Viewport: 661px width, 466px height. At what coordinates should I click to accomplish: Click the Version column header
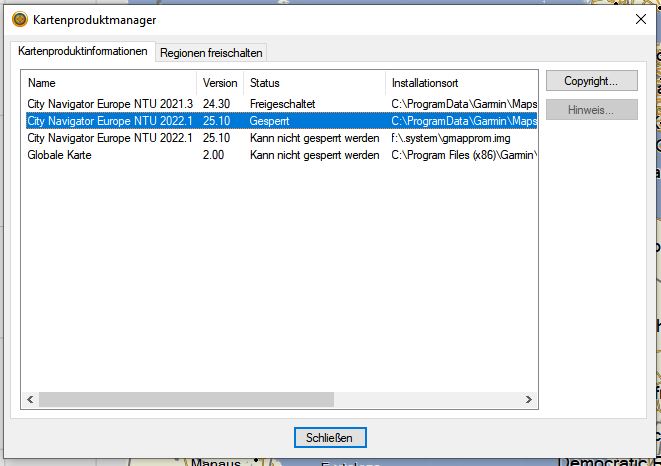pyautogui.click(x=220, y=83)
